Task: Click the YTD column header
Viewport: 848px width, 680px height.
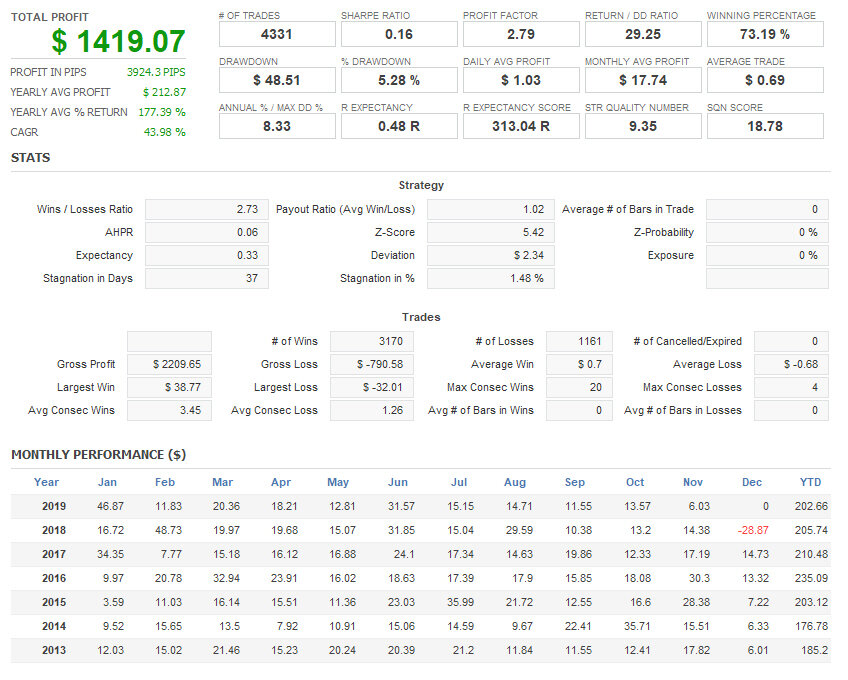Action: tap(810, 482)
